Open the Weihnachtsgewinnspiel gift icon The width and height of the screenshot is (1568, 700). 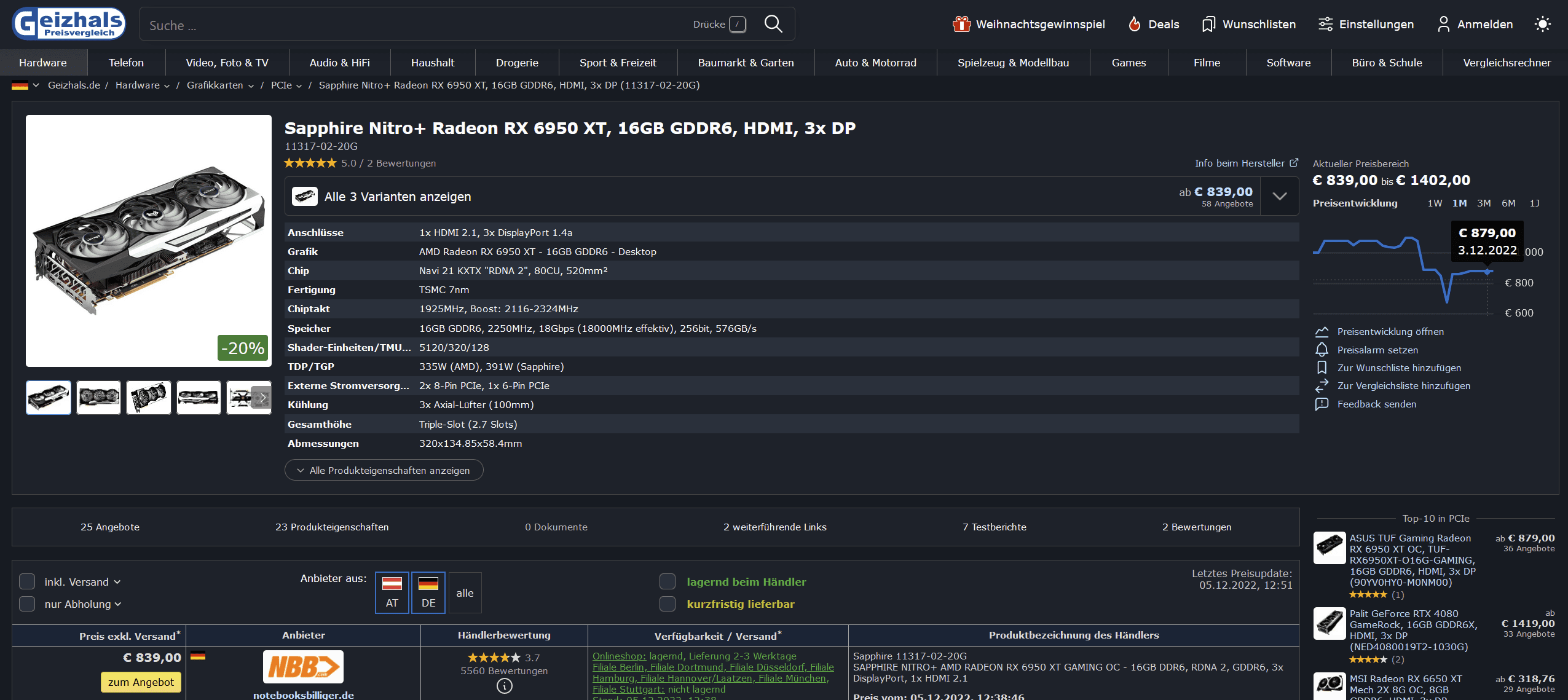coord(961,24)
